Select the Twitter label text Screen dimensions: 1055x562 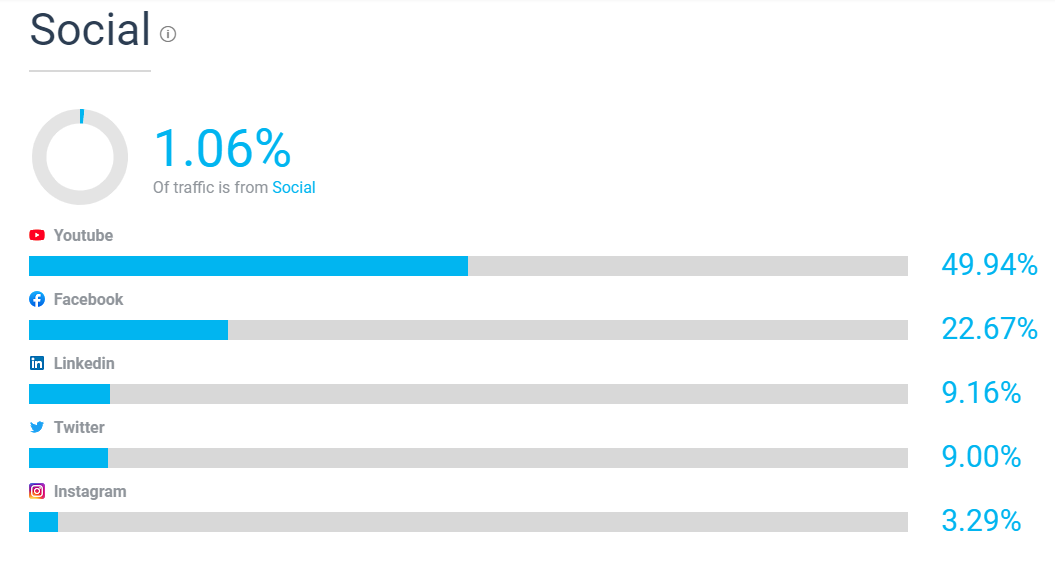(x=79, y=427)
